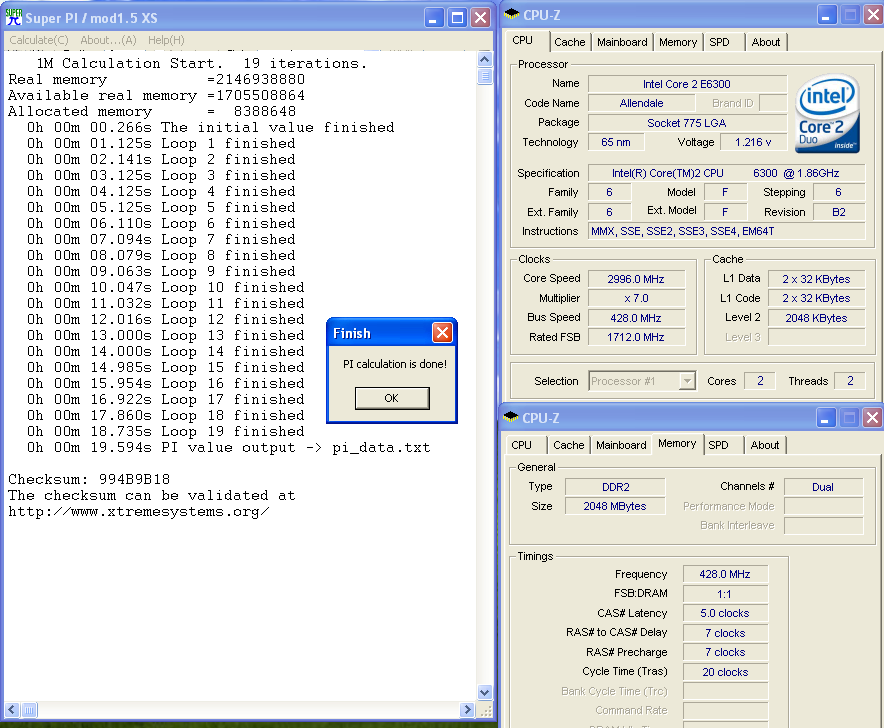The image size is (884, 728).
Task: Click the http://www.xtremesystems.org/ text
Action: click(x=139, y=512)
